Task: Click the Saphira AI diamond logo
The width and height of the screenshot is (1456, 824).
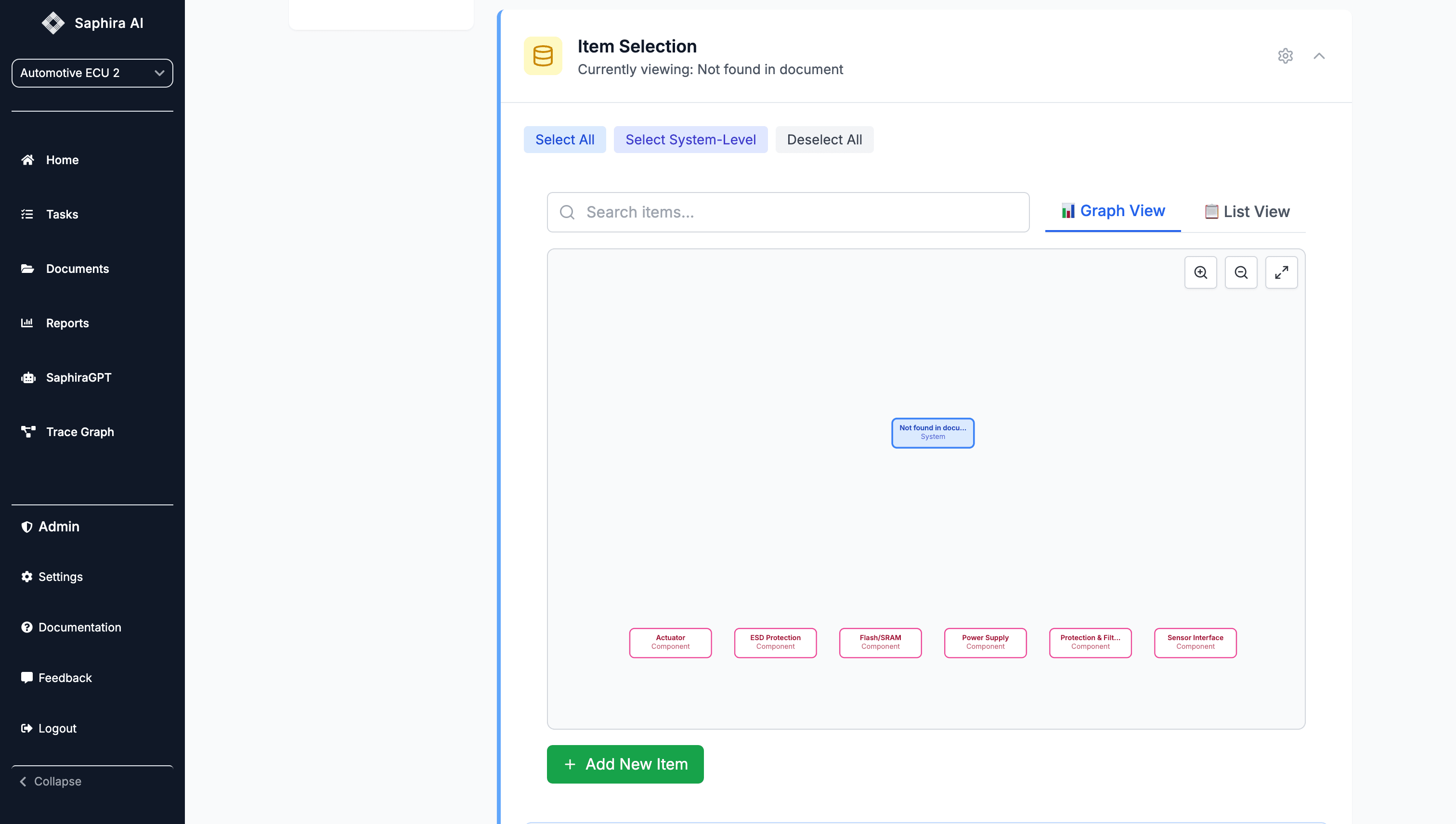Action: coord(53,23)
